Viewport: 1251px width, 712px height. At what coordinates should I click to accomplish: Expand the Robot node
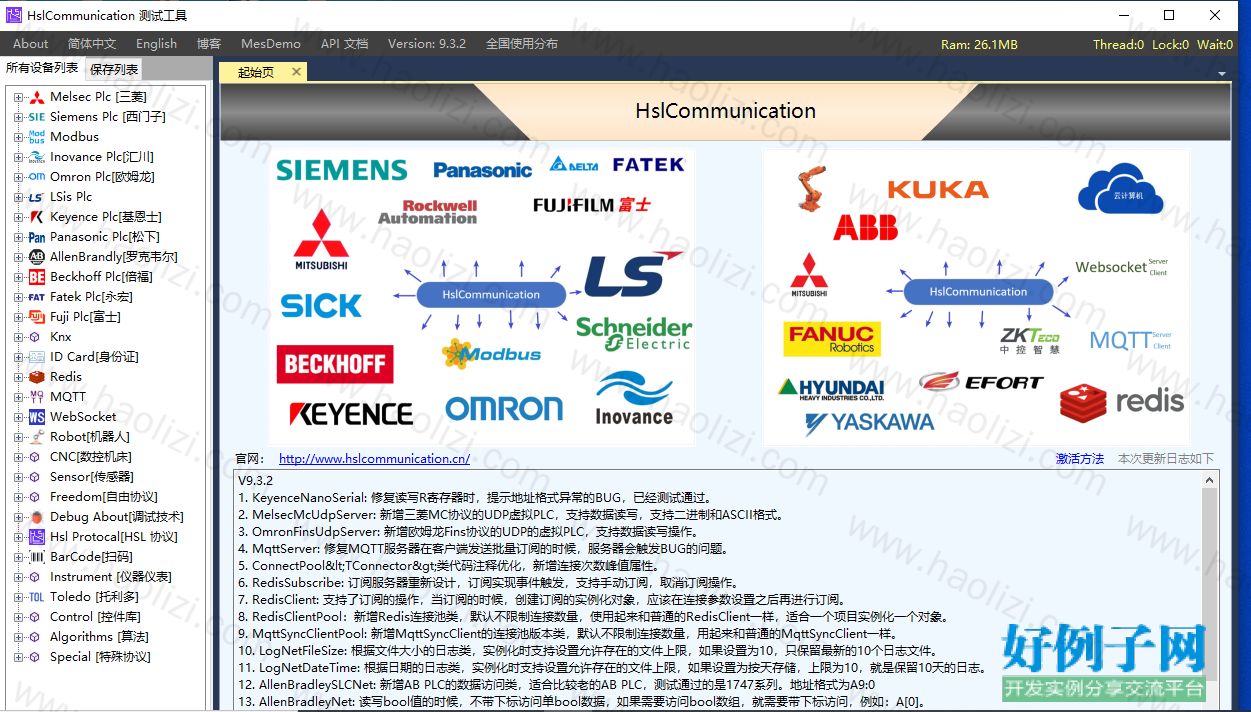click(x=18, y=437)
